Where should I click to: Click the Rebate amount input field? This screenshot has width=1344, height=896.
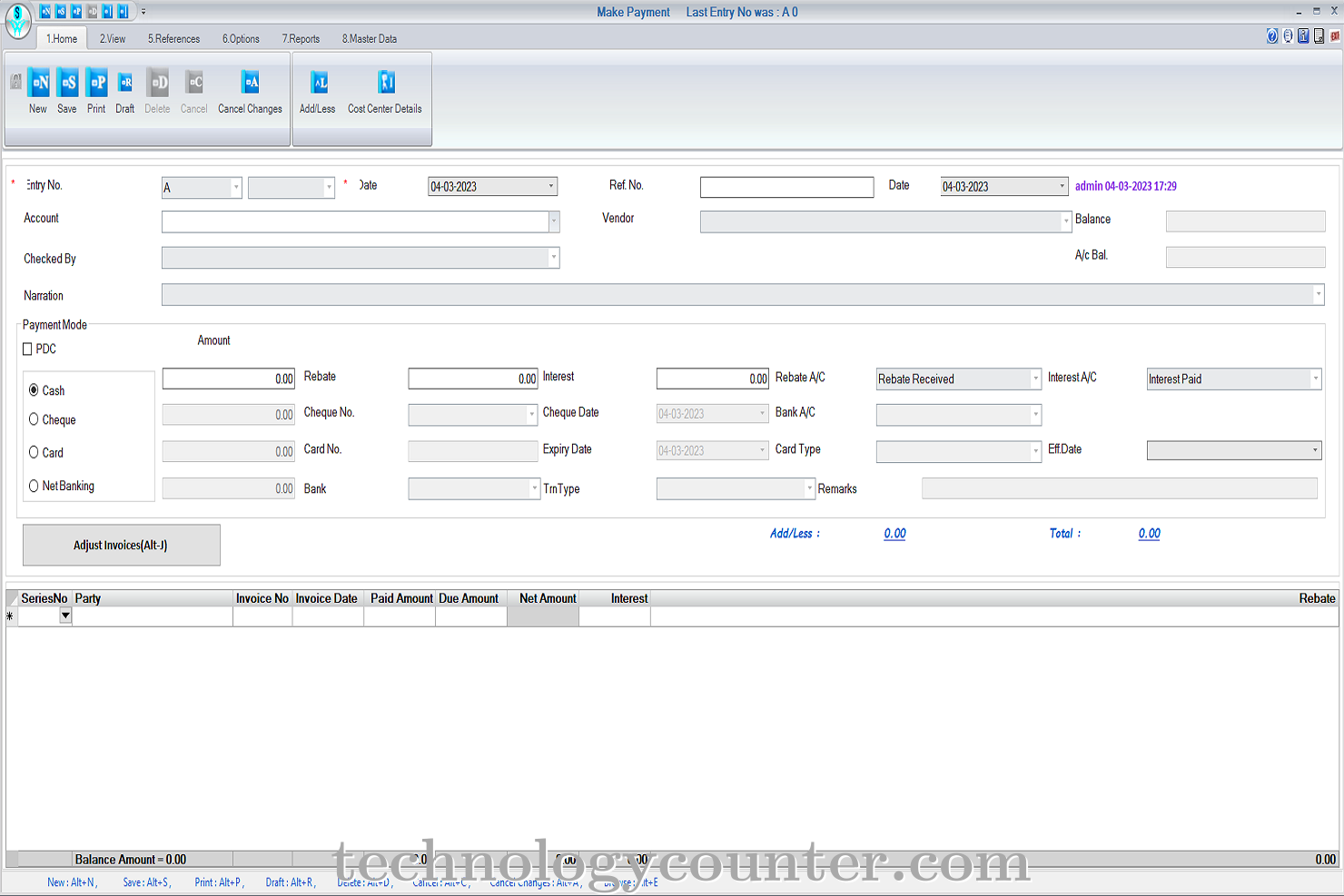click(x=473, y=379)
